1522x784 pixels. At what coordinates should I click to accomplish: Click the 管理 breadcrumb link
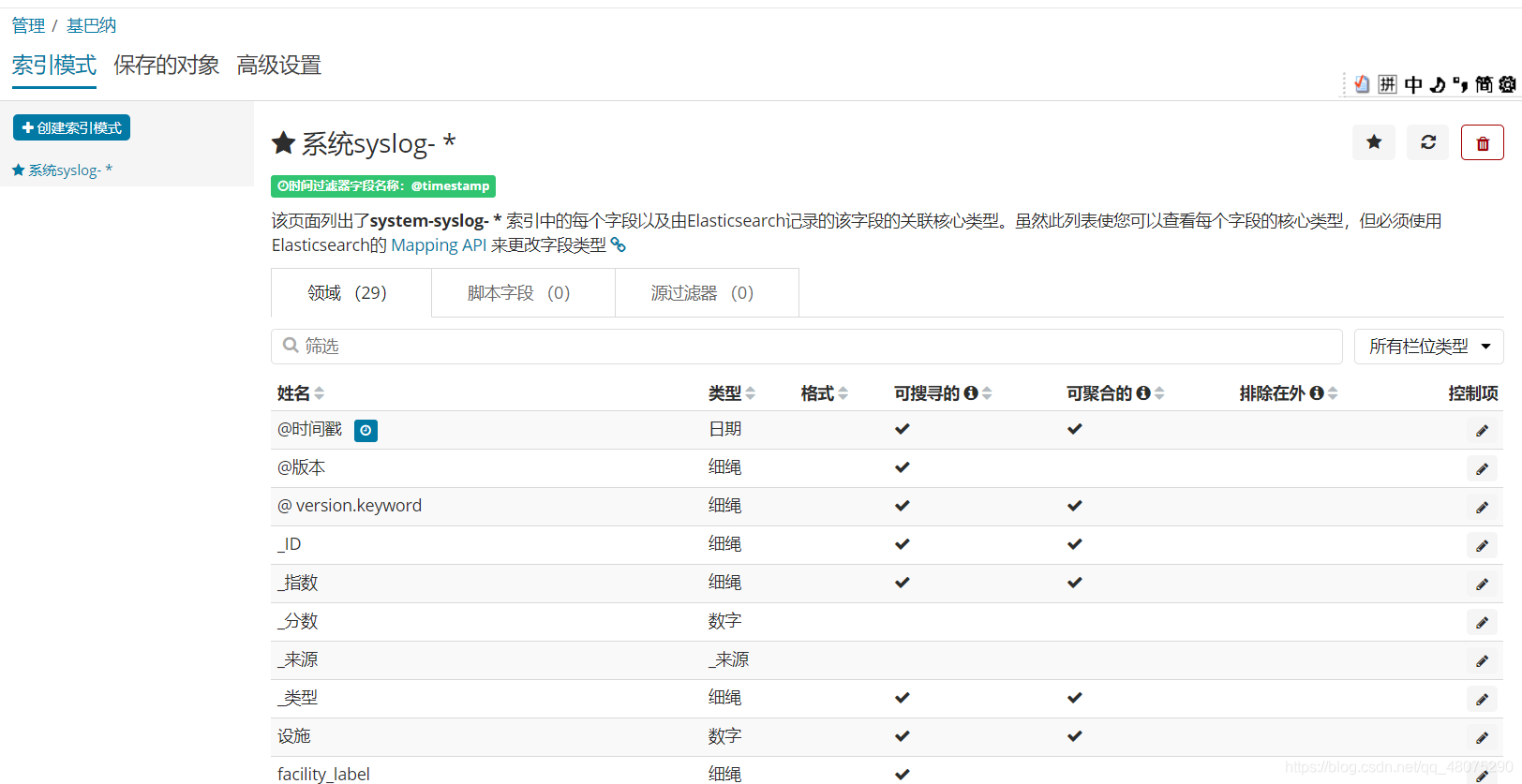[28, 26]
